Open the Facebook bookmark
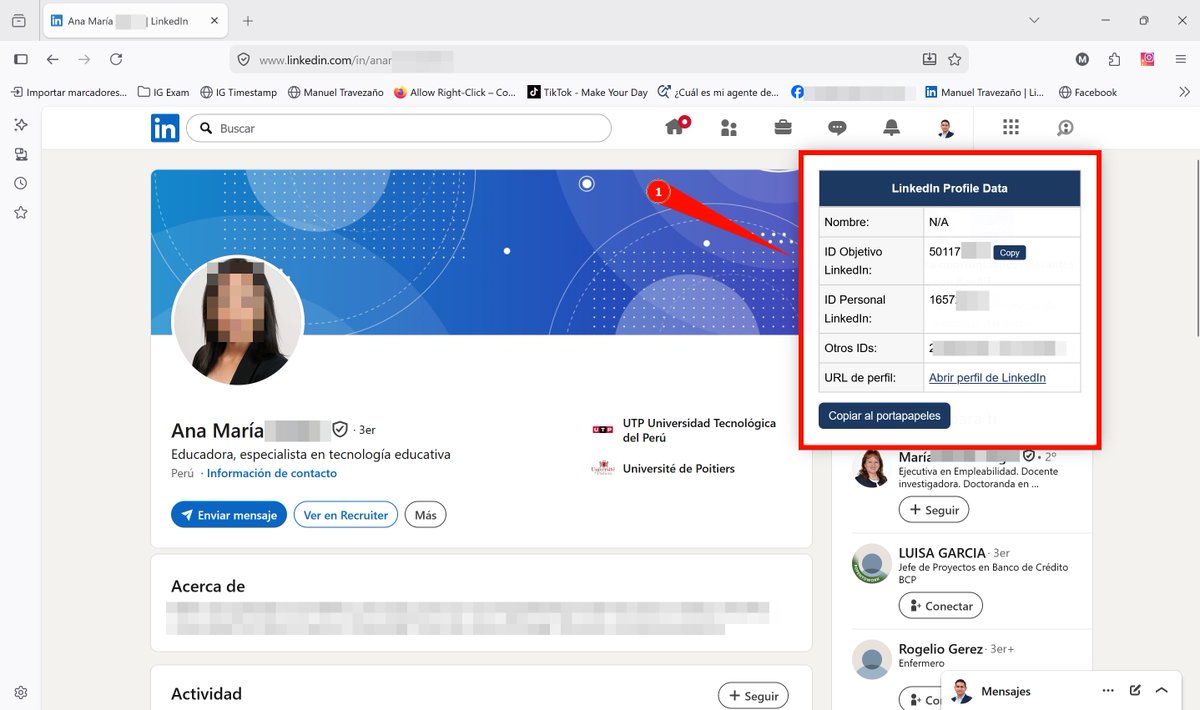 click(x=1087, y=92)
